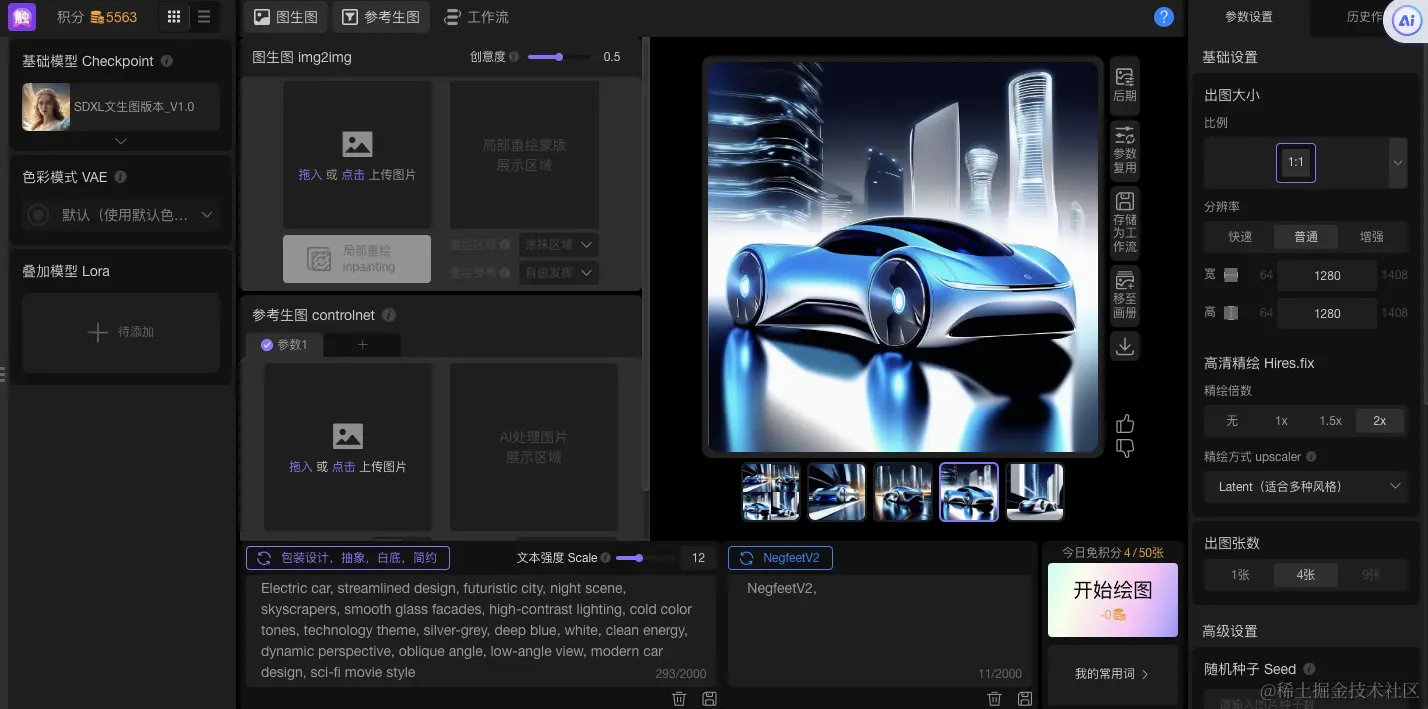Select the 2x Hires.fix upscale factor

coord(1379,421)
